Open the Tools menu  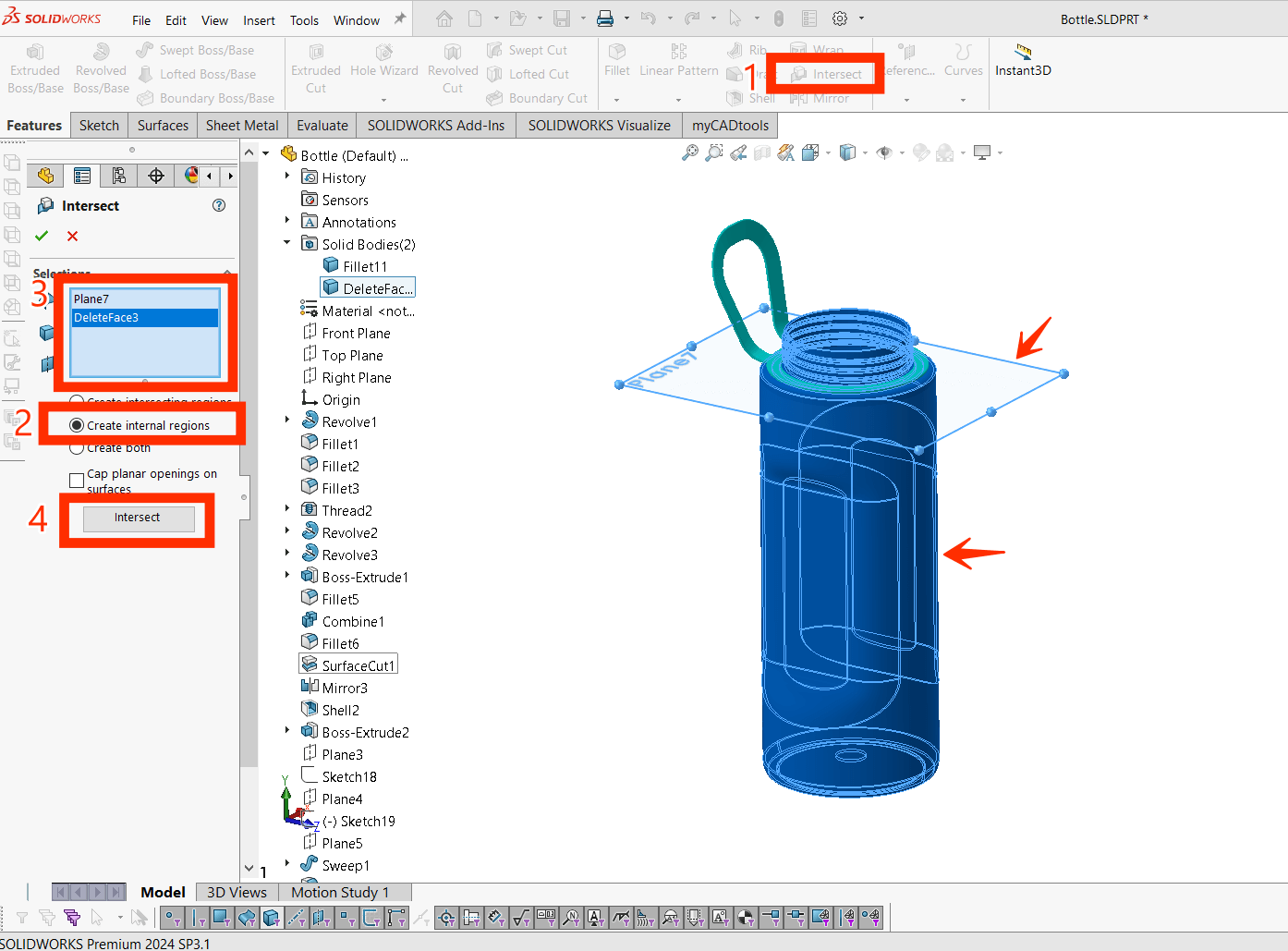tap(304, 19)
